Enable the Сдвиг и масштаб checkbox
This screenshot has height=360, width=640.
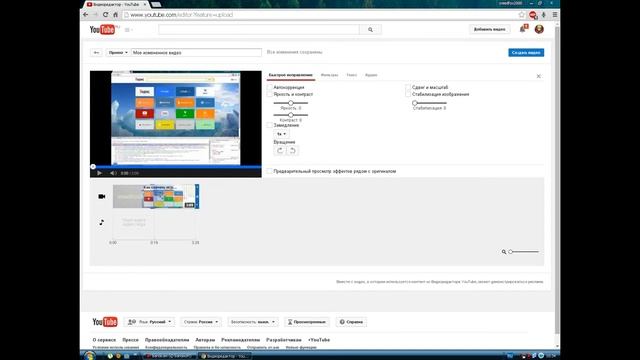pyautogui.click(x=408, y=87)
